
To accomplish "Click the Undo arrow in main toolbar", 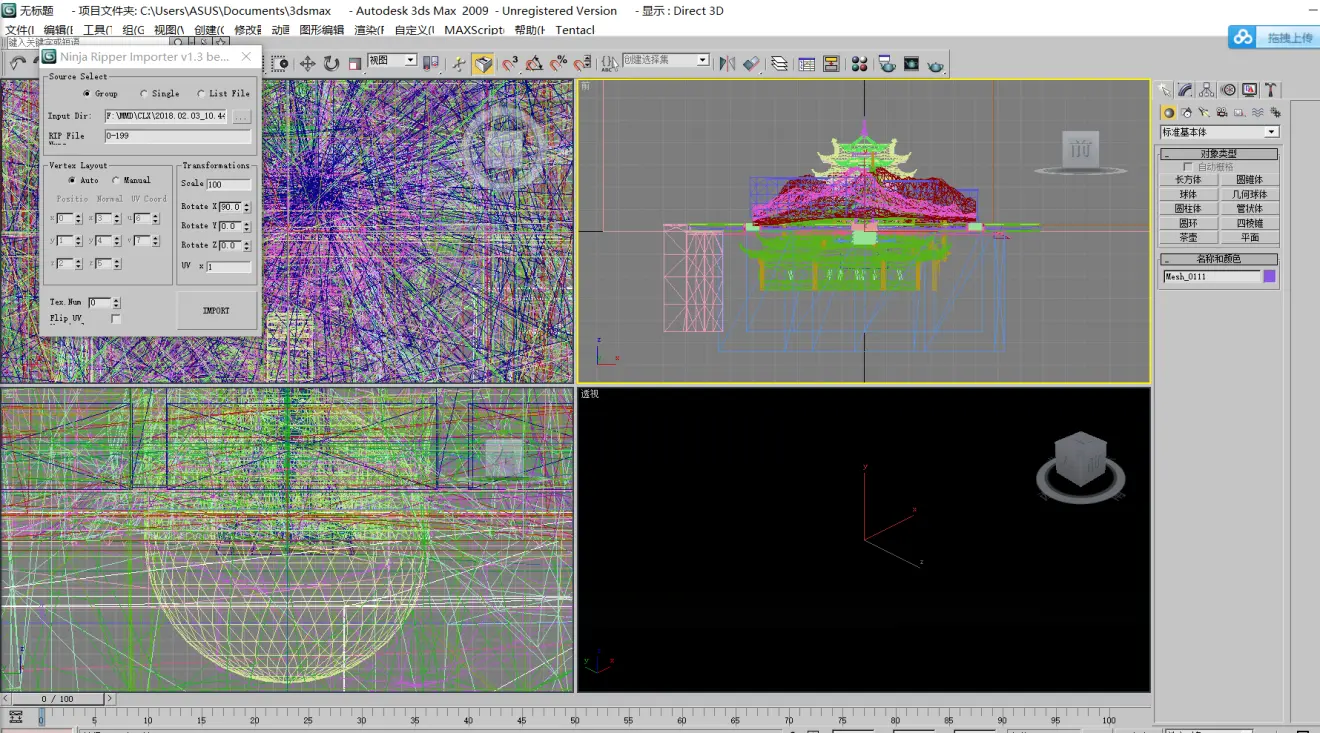I will coord(18,63).
